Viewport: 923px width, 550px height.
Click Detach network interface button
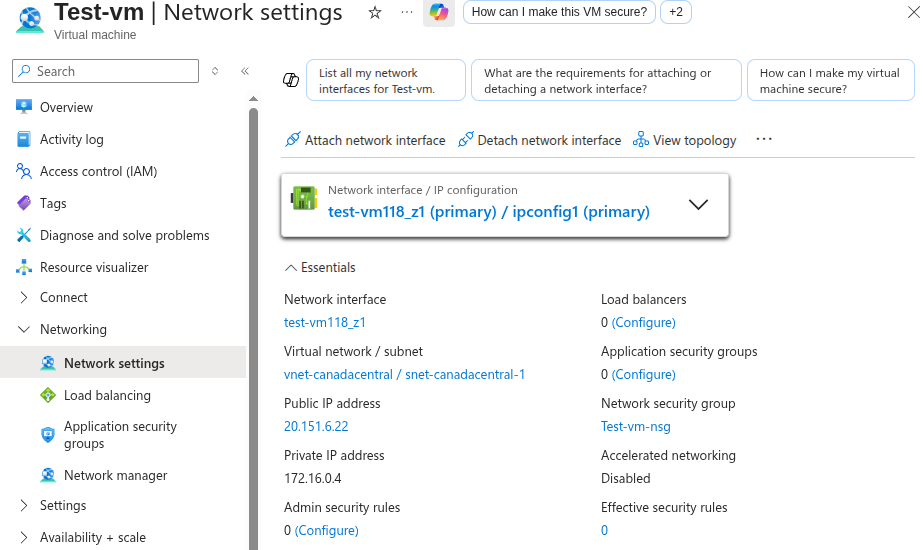tap(539, 140)
